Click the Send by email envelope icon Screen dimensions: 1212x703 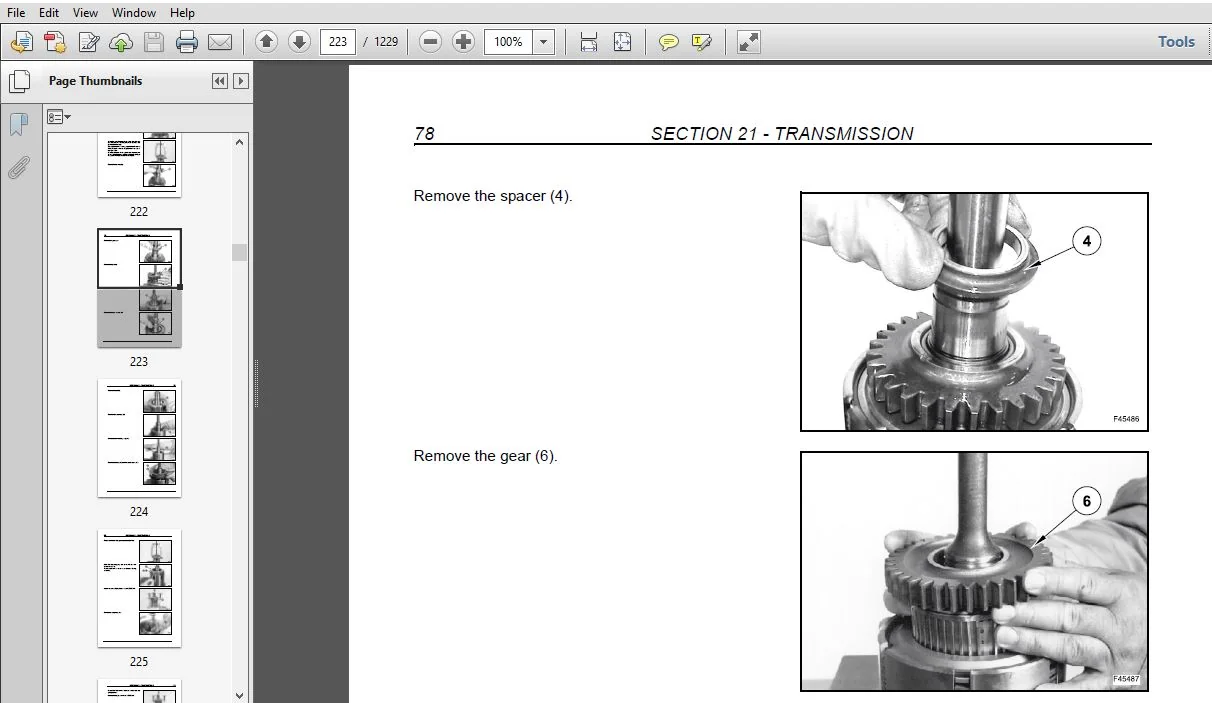point(220,42)
